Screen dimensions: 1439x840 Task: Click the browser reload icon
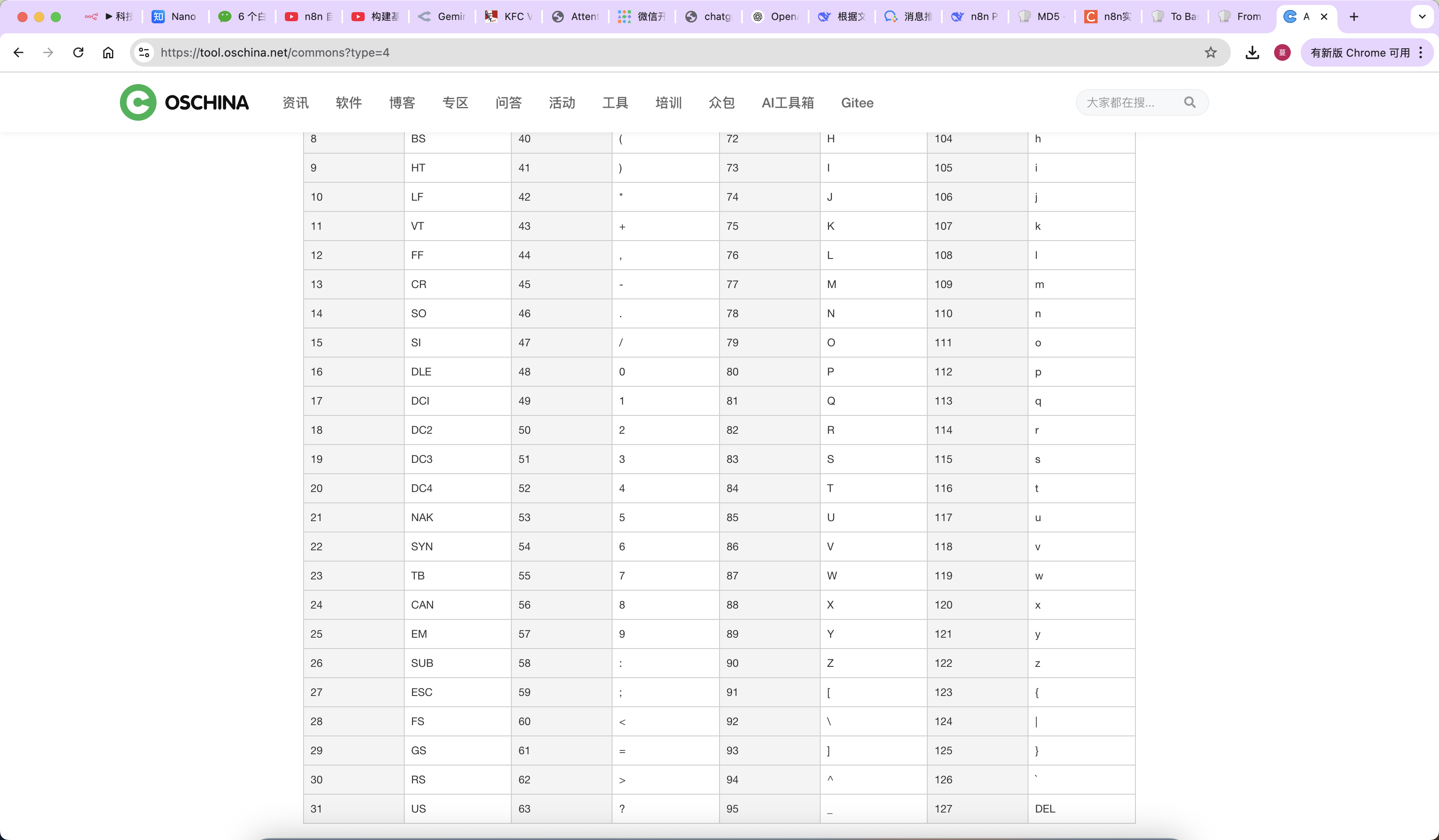(x=78, y=52)
